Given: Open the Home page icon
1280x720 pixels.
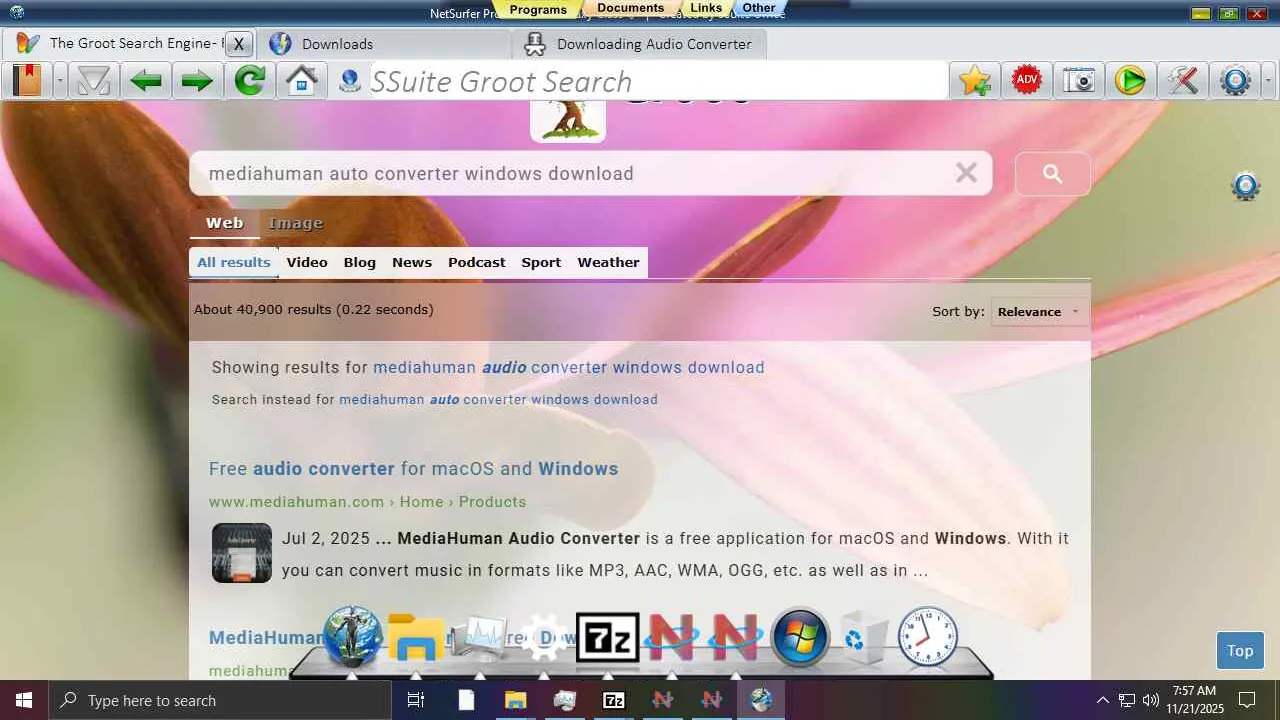Looking at the screenshot, I should 301,81.
